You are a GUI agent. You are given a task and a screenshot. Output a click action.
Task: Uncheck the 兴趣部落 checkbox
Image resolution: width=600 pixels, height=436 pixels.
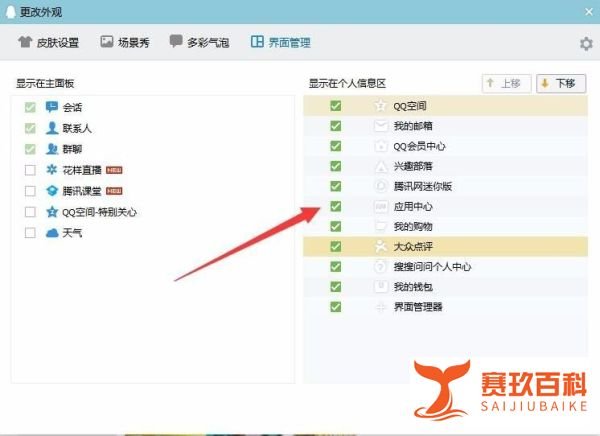(x=336, y=166)
